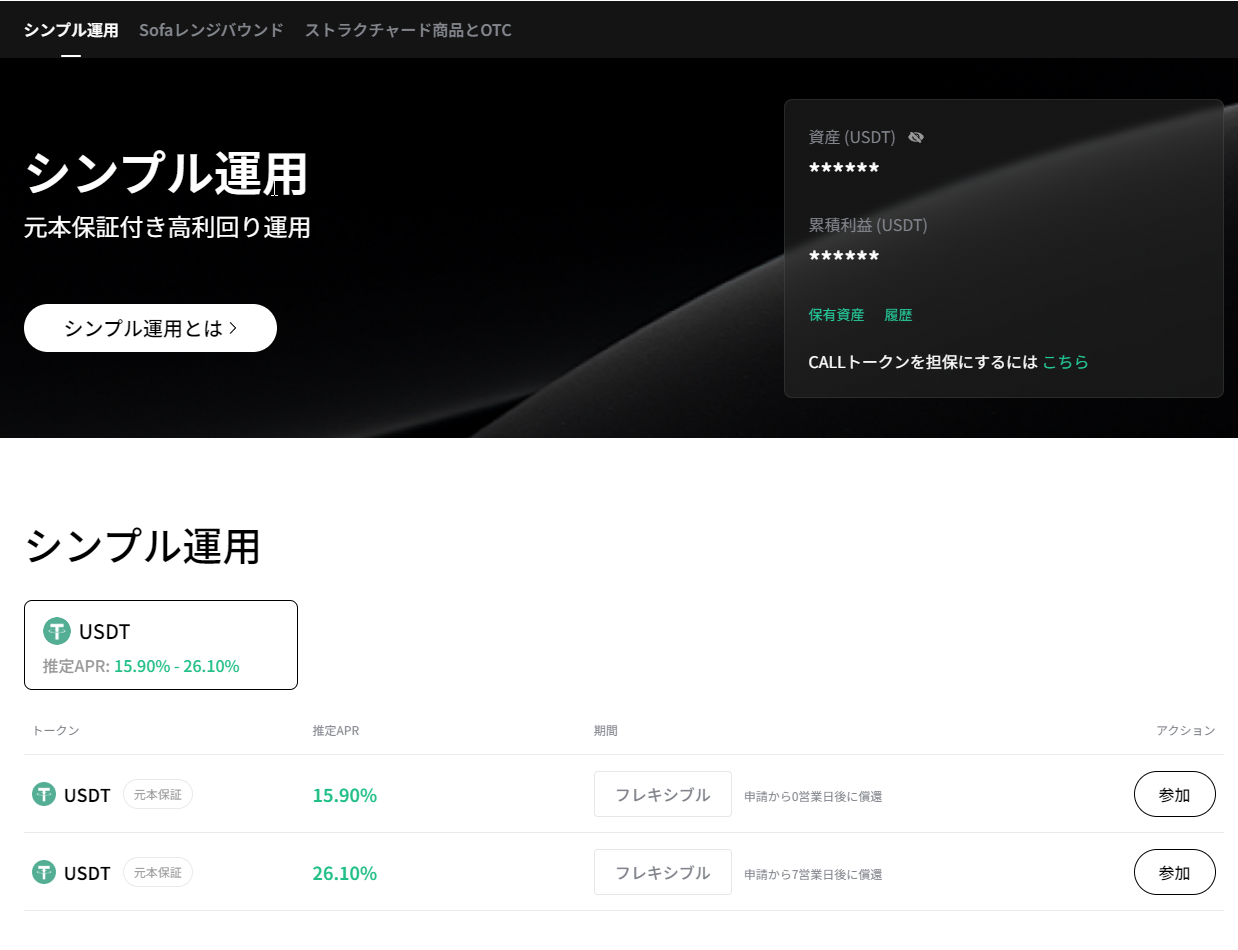
Task: Open Sofaレンジバウンド tab
Action: [x=211, y=30]
